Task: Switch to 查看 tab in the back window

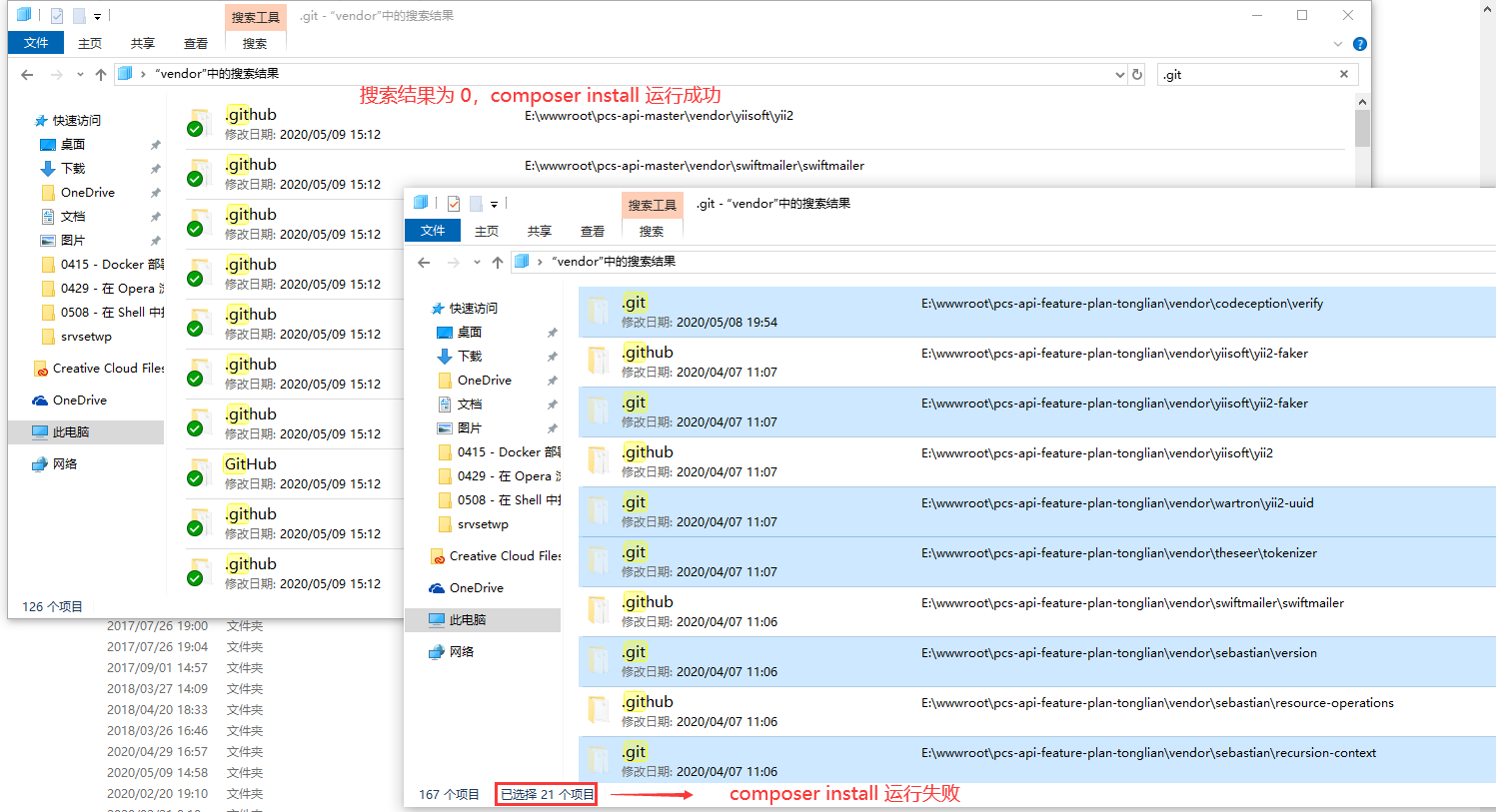Action: coord(196,44)
